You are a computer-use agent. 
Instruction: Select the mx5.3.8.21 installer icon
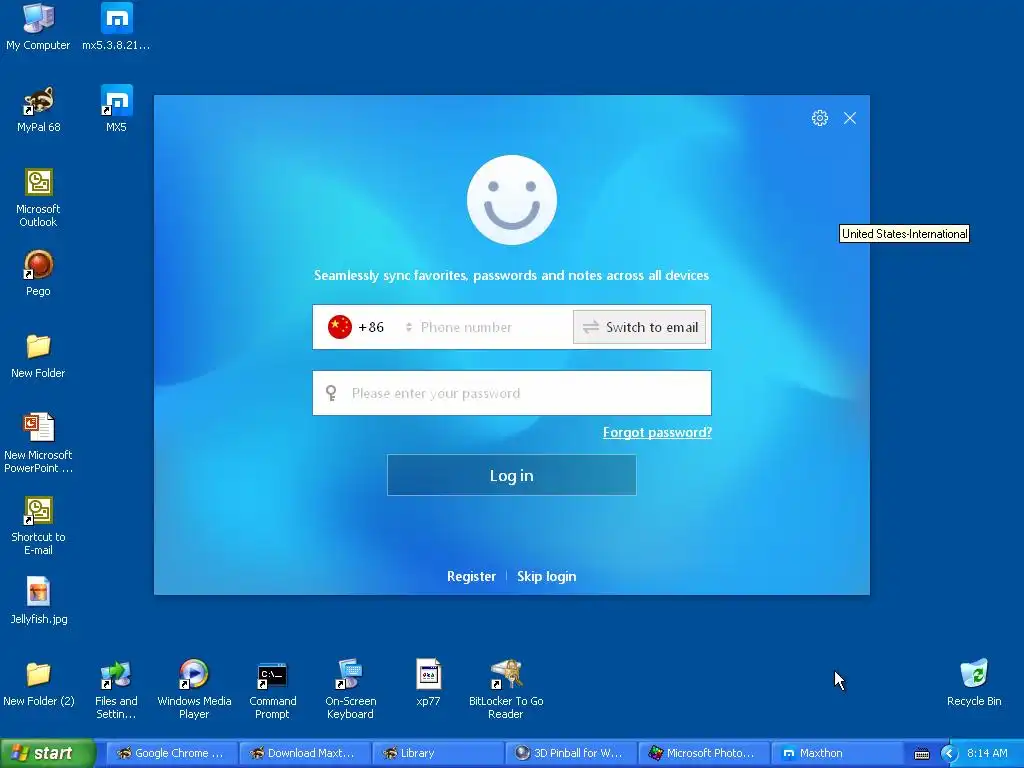(116, 27)
